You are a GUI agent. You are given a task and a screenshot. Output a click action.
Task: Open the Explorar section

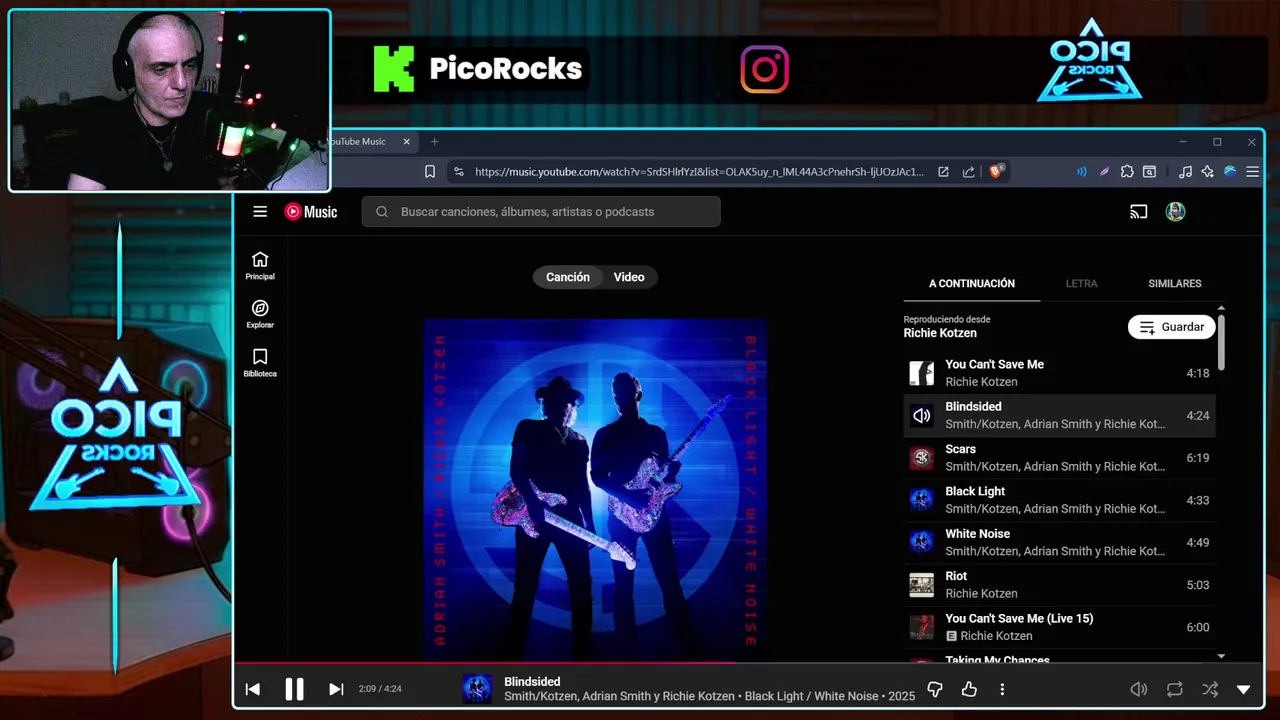260,314
